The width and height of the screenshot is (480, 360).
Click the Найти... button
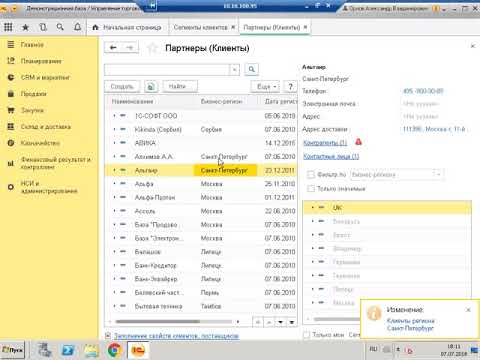pos(180,87)
